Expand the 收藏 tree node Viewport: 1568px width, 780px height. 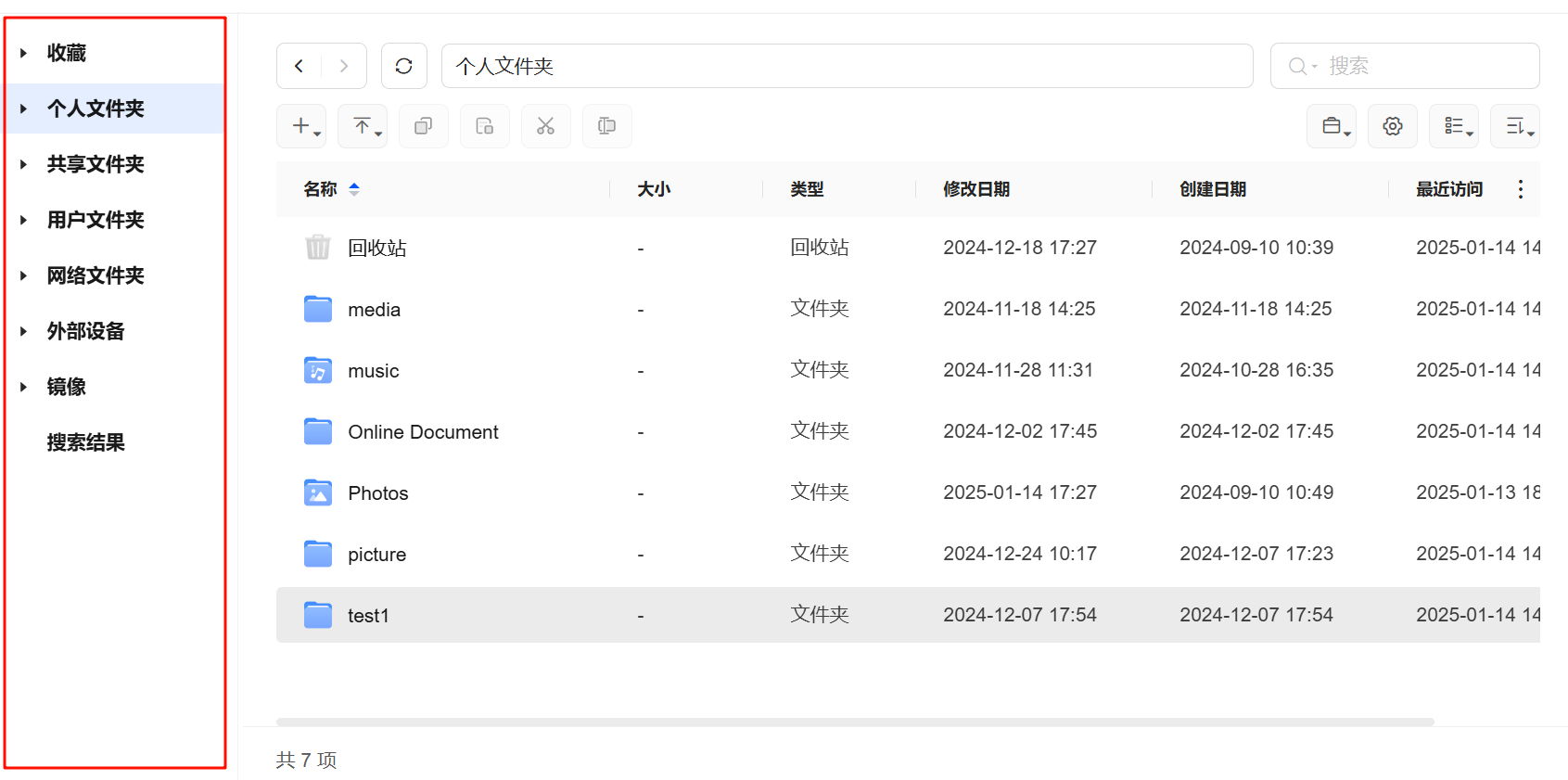[24, 53]
